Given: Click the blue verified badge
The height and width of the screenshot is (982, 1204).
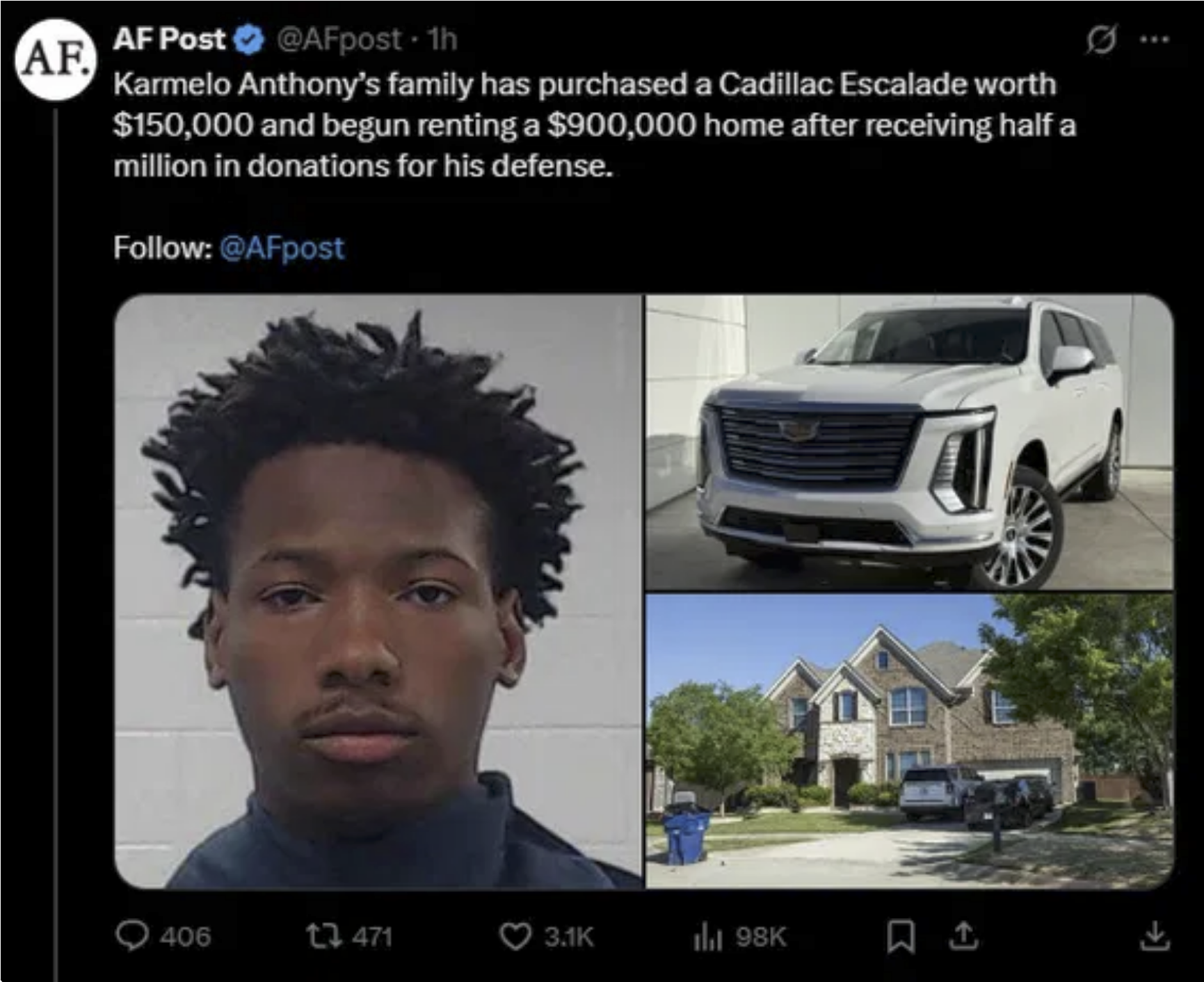Looking at the screenshot, I should tap(250, 40).
